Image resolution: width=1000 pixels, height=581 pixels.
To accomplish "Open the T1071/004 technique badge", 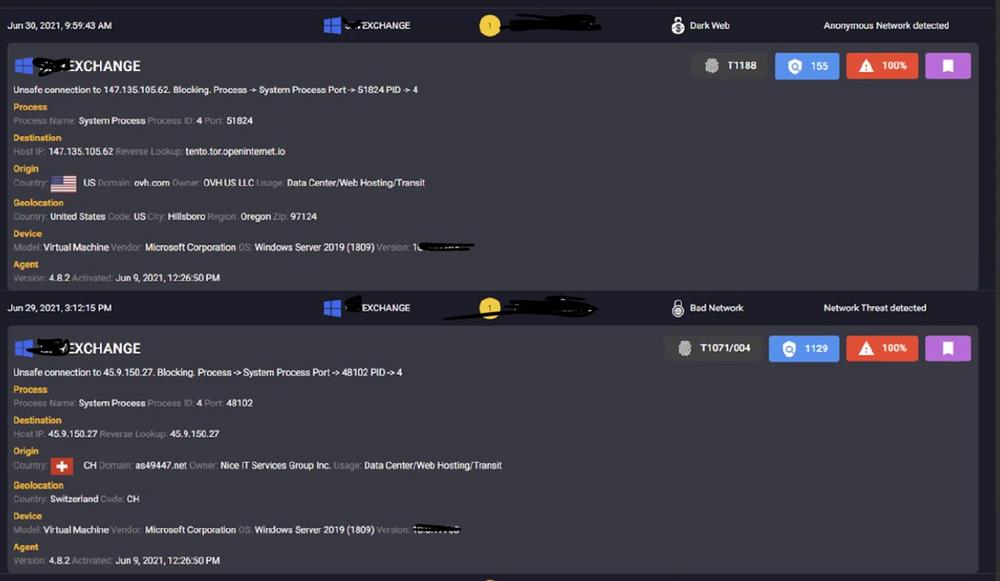I will pos(713,348).
